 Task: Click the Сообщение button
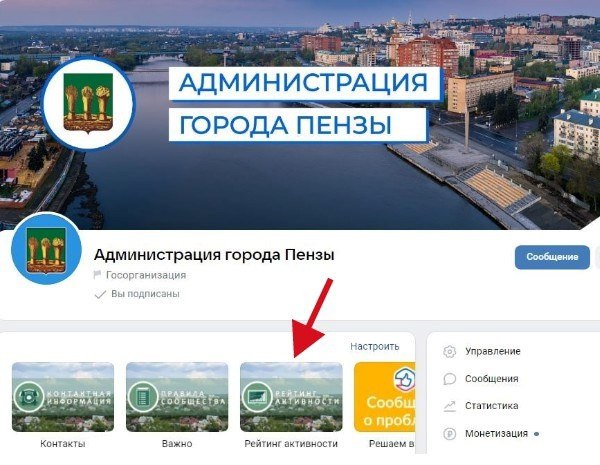tap(552, 257)
